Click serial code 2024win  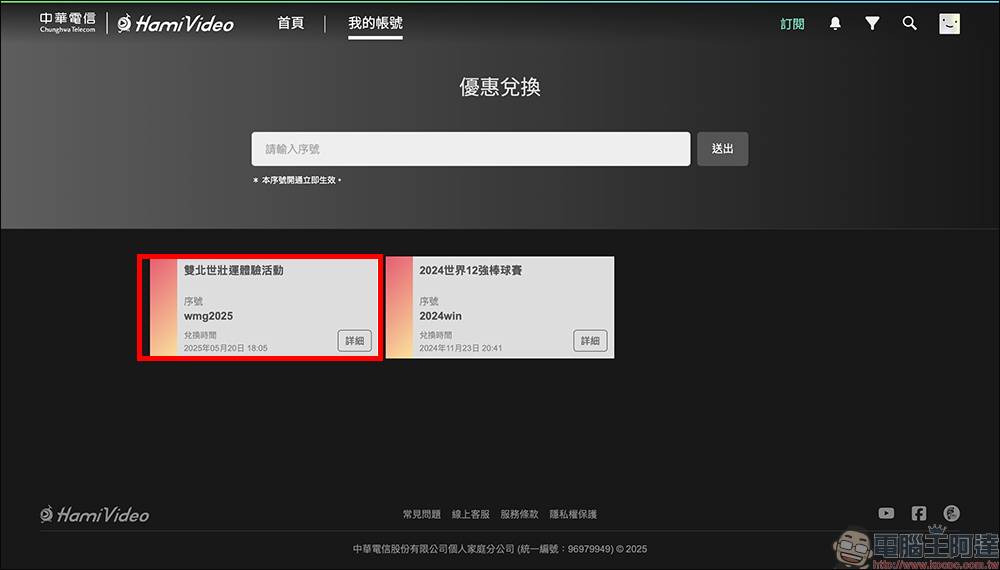point(440,316)
